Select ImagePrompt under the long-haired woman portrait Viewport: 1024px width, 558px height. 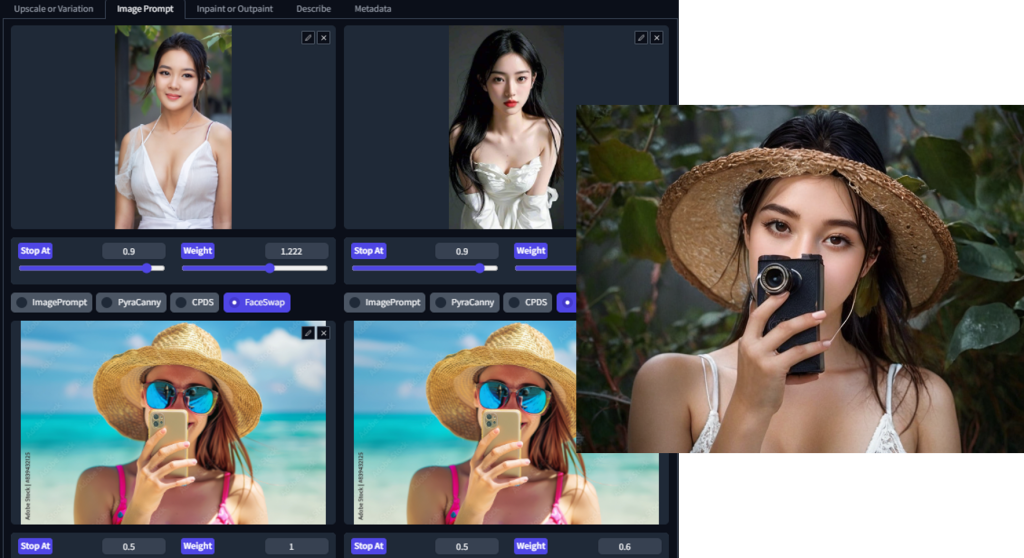[384, 302]
